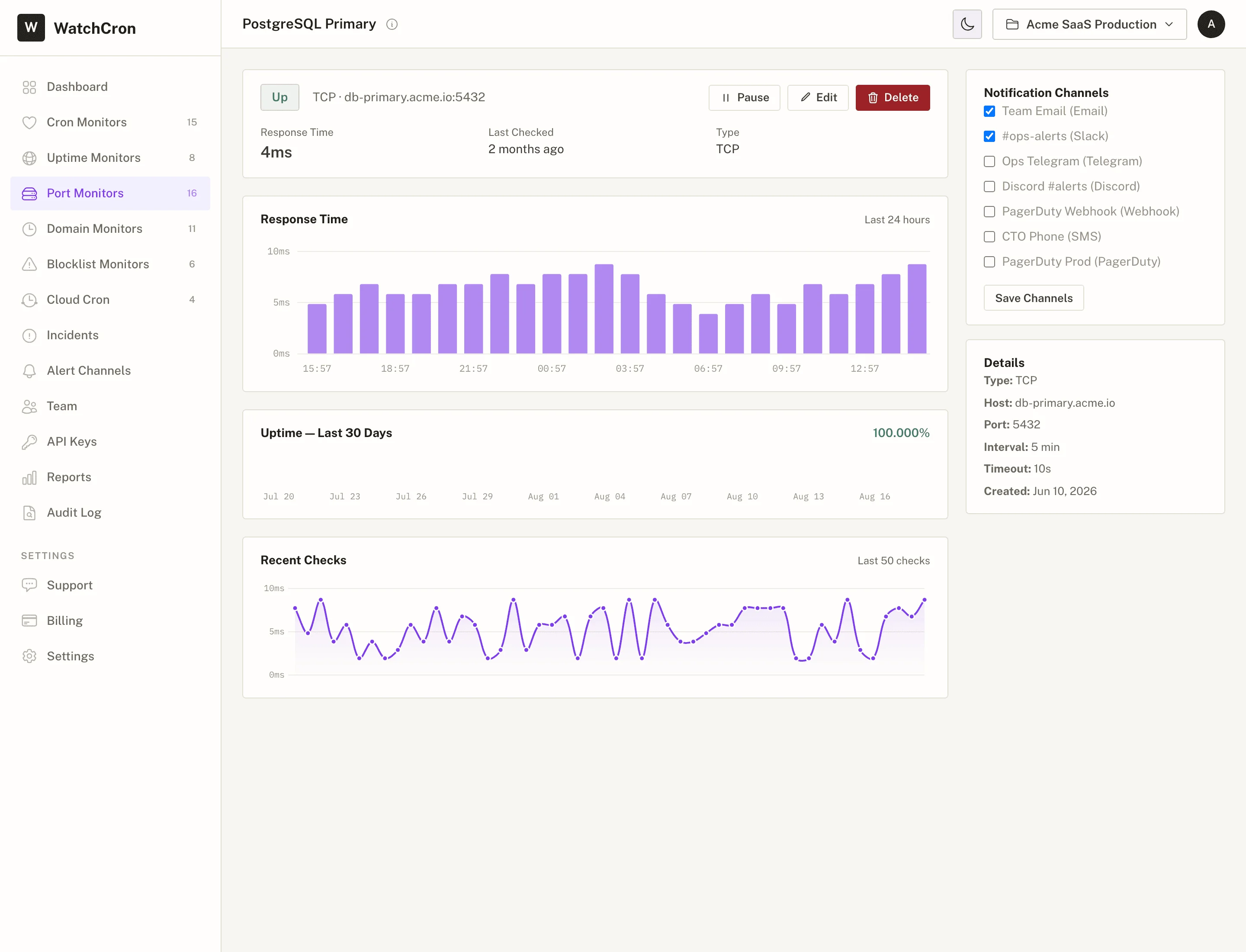
Task: Open Alert Channels page
Action: click(110, 370)
